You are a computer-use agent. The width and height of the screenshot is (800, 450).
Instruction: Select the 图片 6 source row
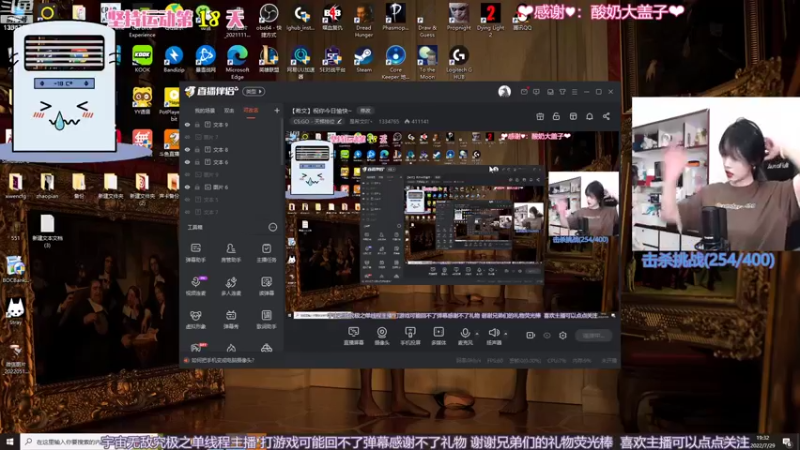click(231, 187)
